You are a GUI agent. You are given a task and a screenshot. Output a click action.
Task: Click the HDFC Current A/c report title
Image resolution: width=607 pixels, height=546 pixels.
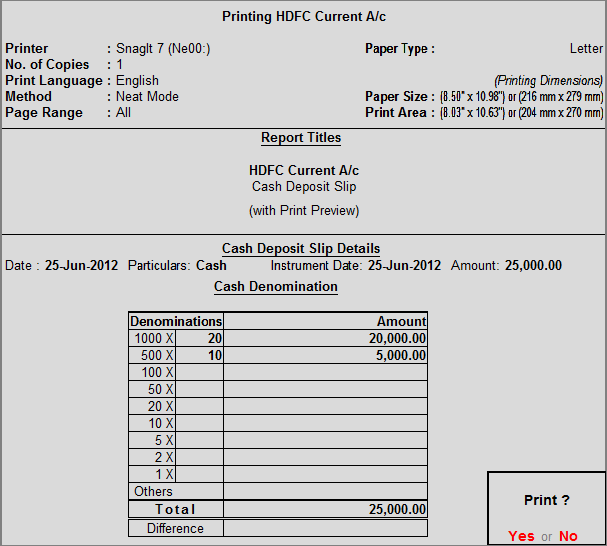click(304, 170)
